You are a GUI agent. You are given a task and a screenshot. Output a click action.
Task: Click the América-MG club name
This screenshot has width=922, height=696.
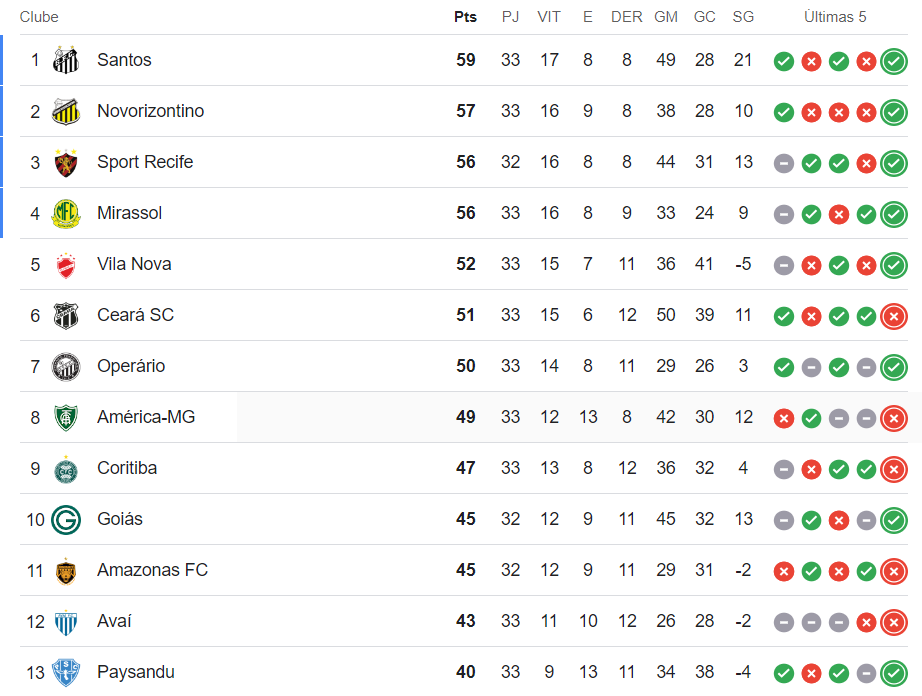point(146,417)
